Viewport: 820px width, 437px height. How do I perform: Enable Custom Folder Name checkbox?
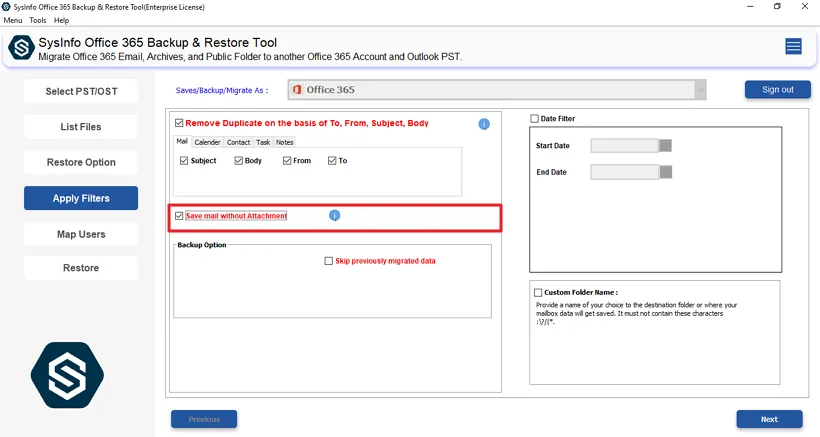[537, 292]
